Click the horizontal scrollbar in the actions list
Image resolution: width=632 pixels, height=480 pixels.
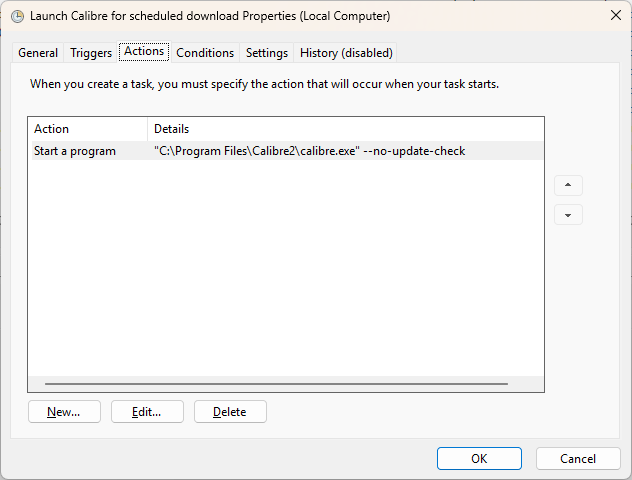coord(276,384)
